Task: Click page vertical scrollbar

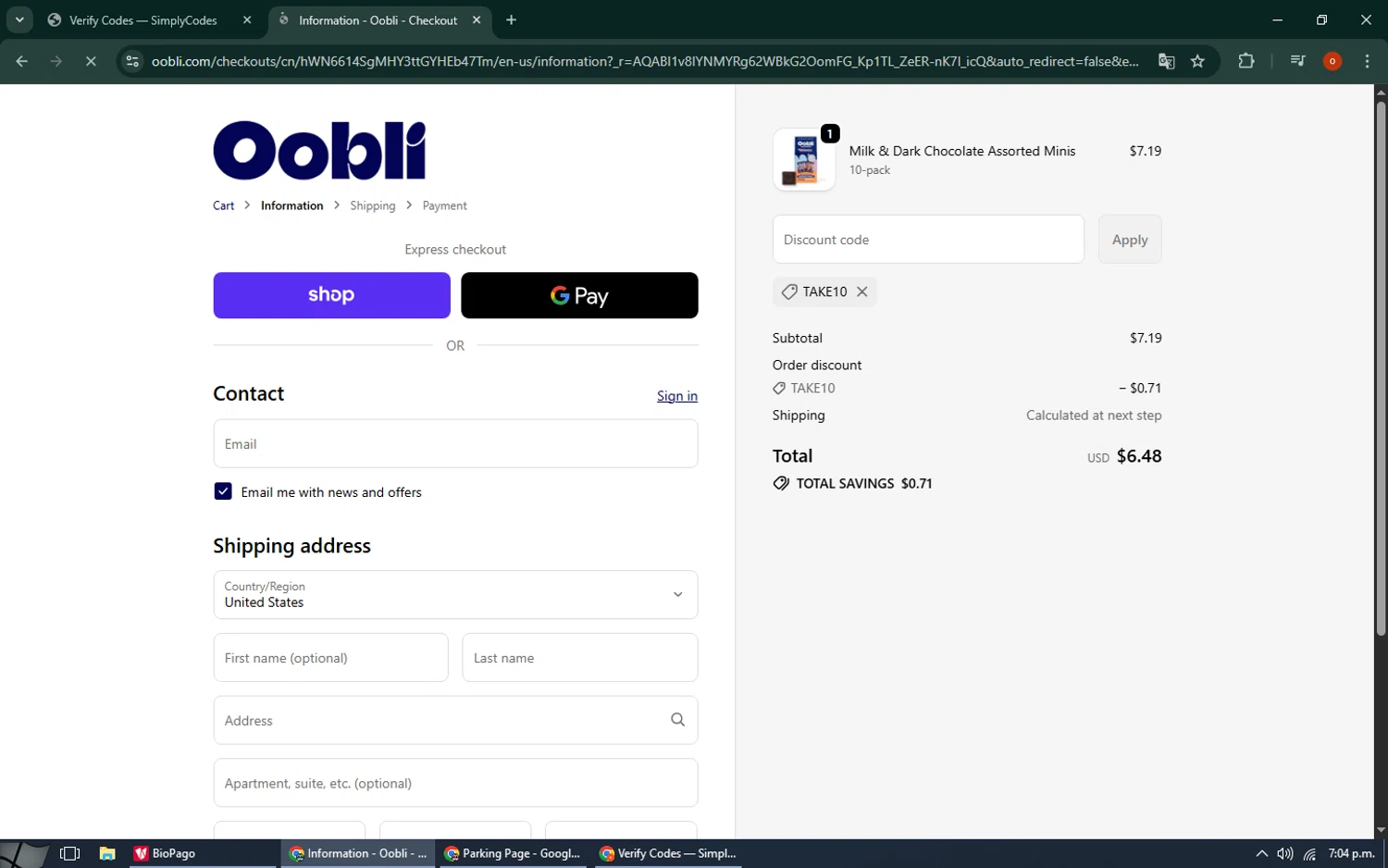Action: (1381, 368)
